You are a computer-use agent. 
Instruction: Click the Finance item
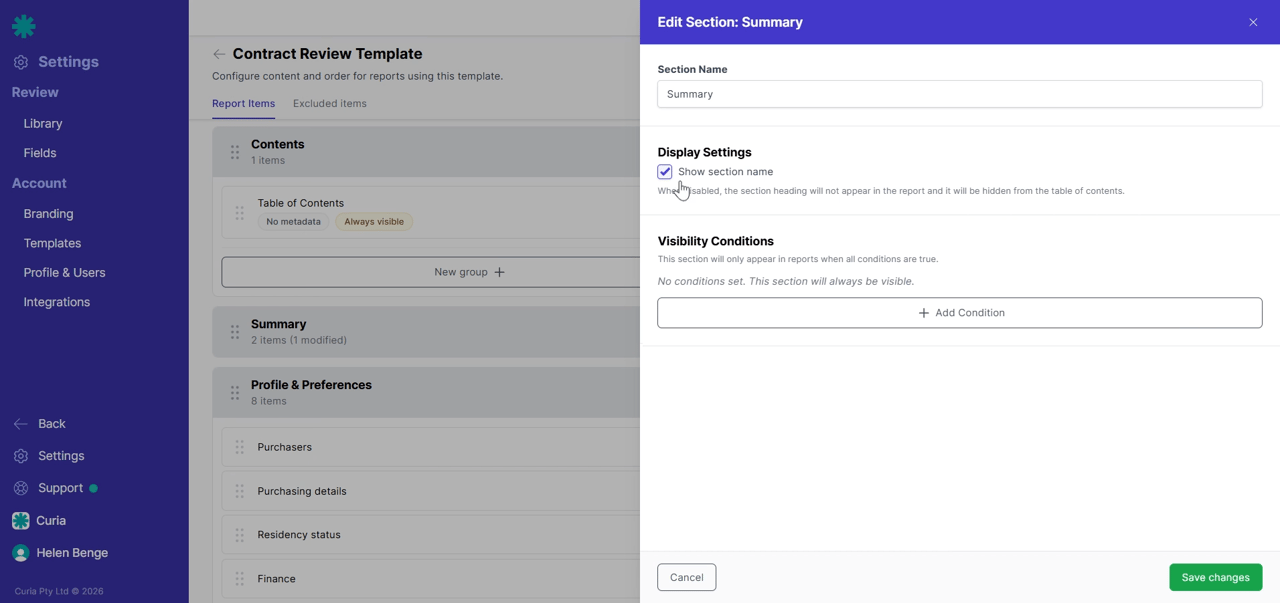(x=430, y=579)
